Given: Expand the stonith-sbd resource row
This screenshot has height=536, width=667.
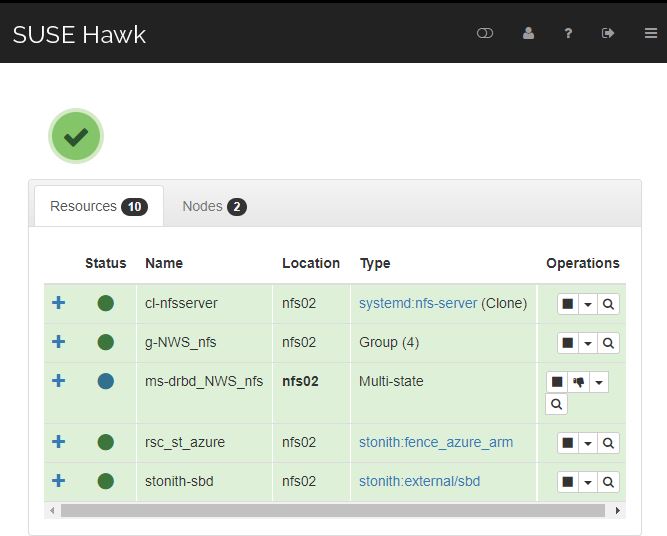Looking at the screenshot, I should pyautogui.click(x=59, y=481).
